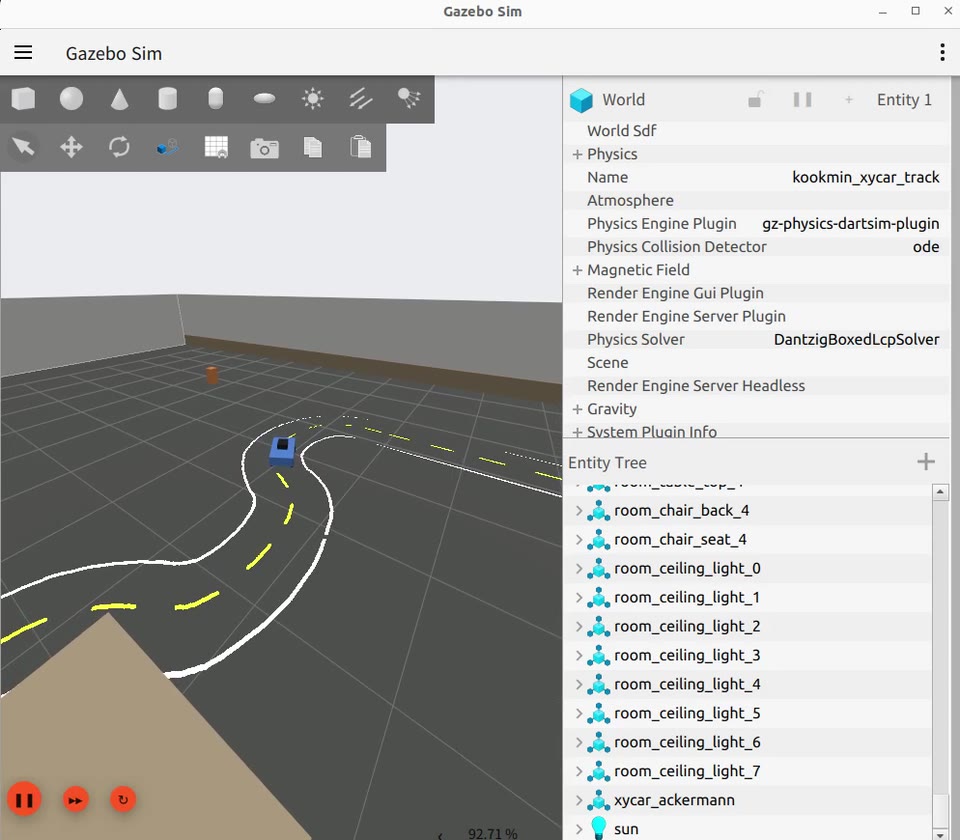Insert a box shape
960x840 pixels.
point(23,99)
